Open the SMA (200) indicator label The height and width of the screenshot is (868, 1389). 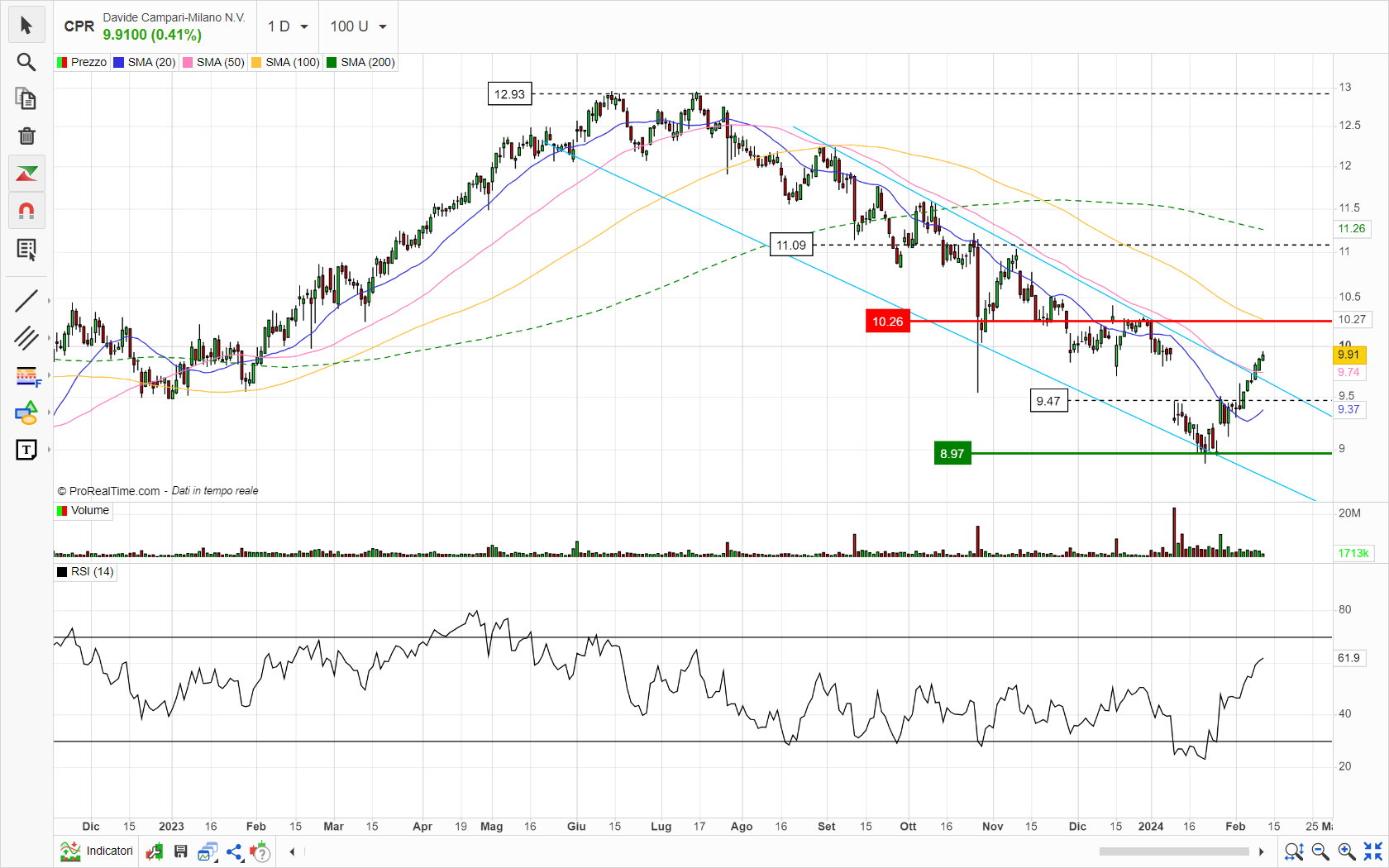pos(368,62)
